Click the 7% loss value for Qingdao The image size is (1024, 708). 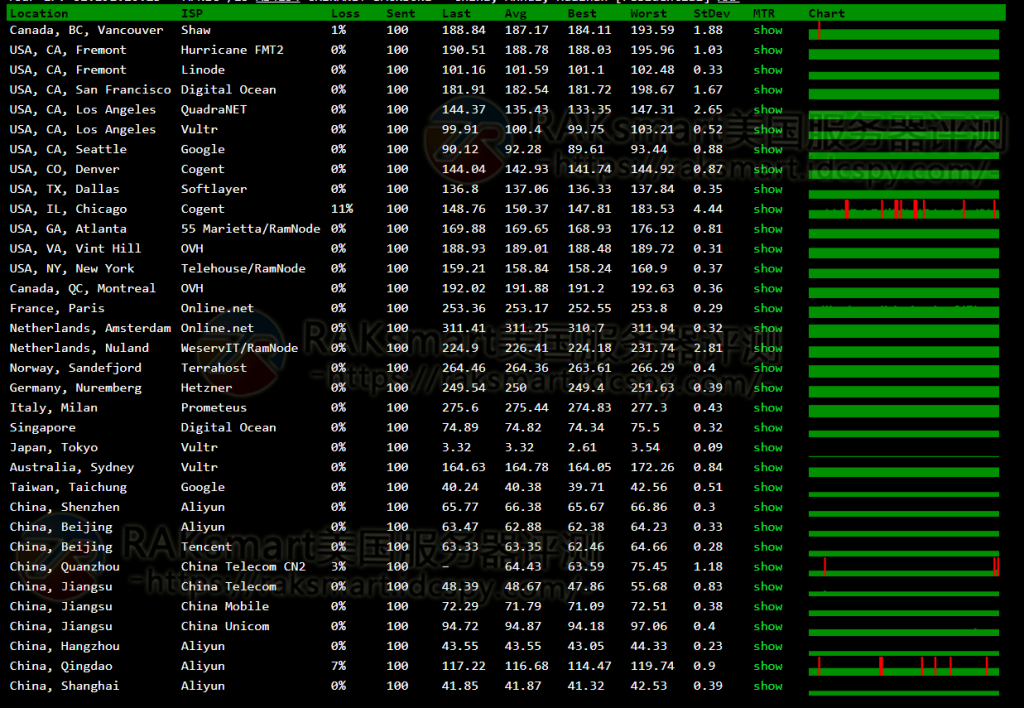point(338,666)
